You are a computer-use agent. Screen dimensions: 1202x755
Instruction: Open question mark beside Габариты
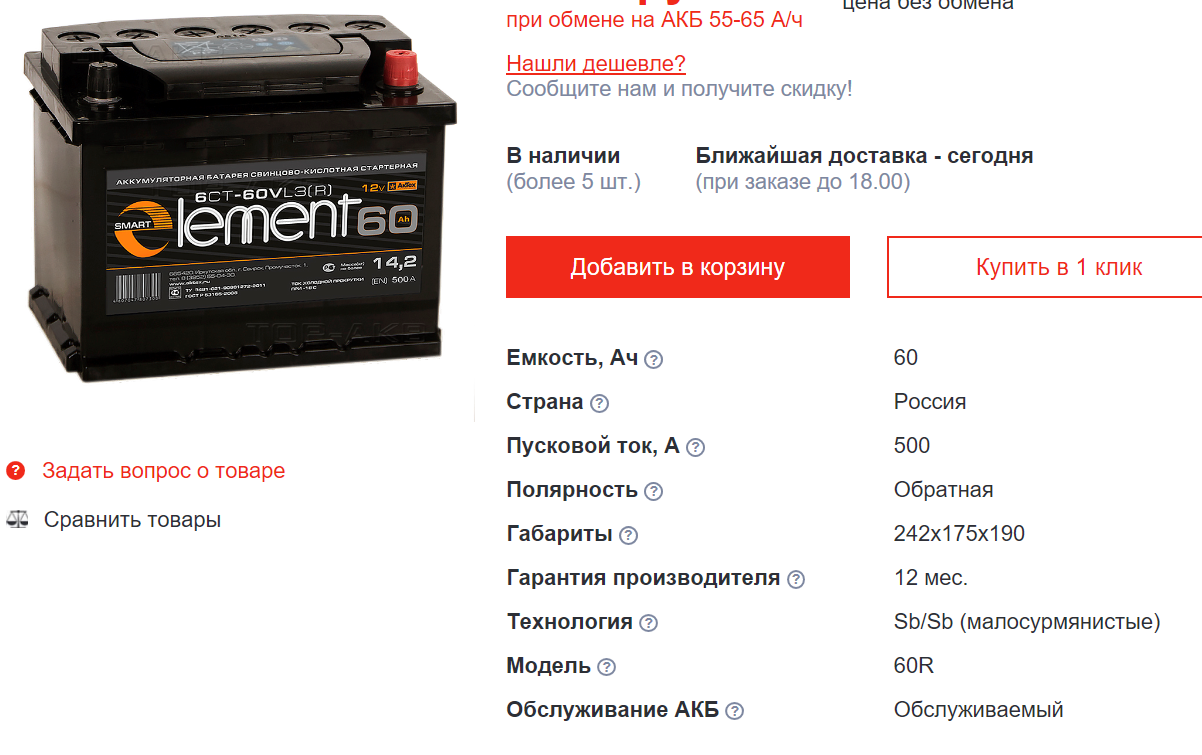click(x=628, y=535)
